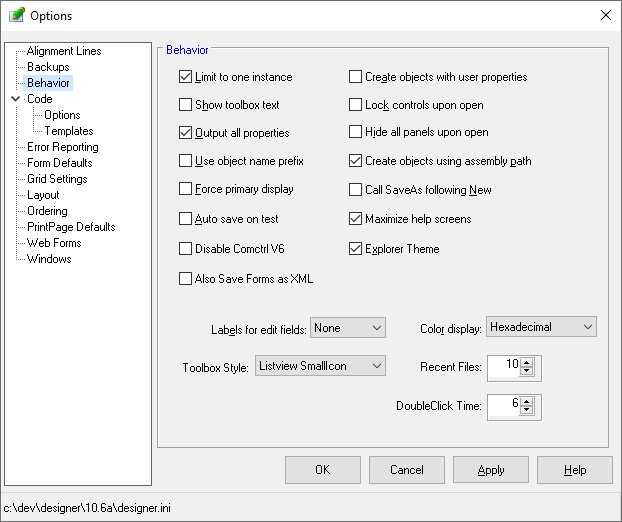Open the Templates page under Code

click(69, 131)
